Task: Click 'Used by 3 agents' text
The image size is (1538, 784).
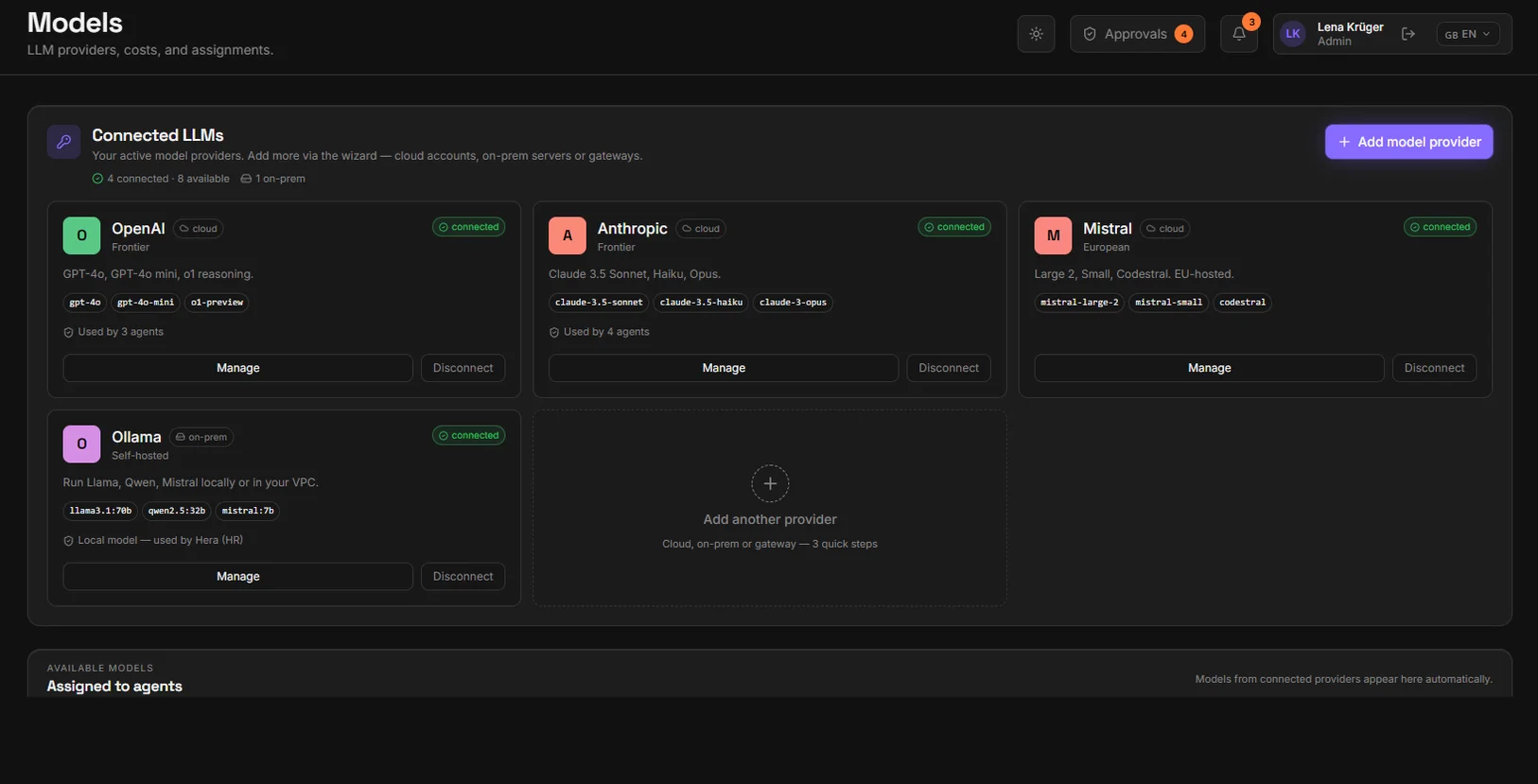Action: [120, 332]
